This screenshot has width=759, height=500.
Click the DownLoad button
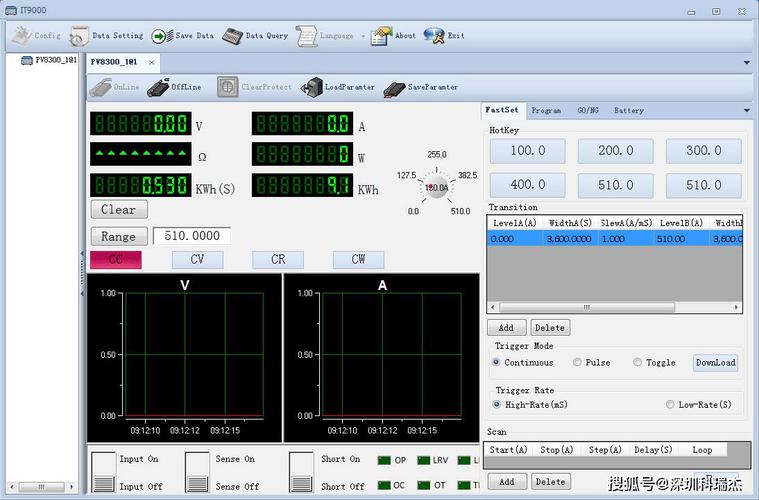[x=715, y=363]
